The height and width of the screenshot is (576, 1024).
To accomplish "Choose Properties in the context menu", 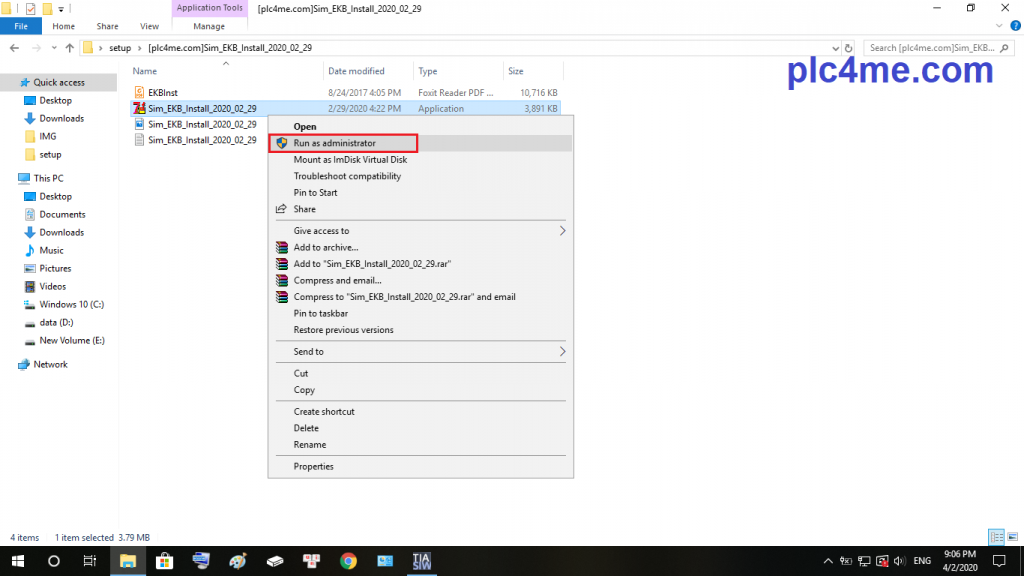I will point(313,466).
